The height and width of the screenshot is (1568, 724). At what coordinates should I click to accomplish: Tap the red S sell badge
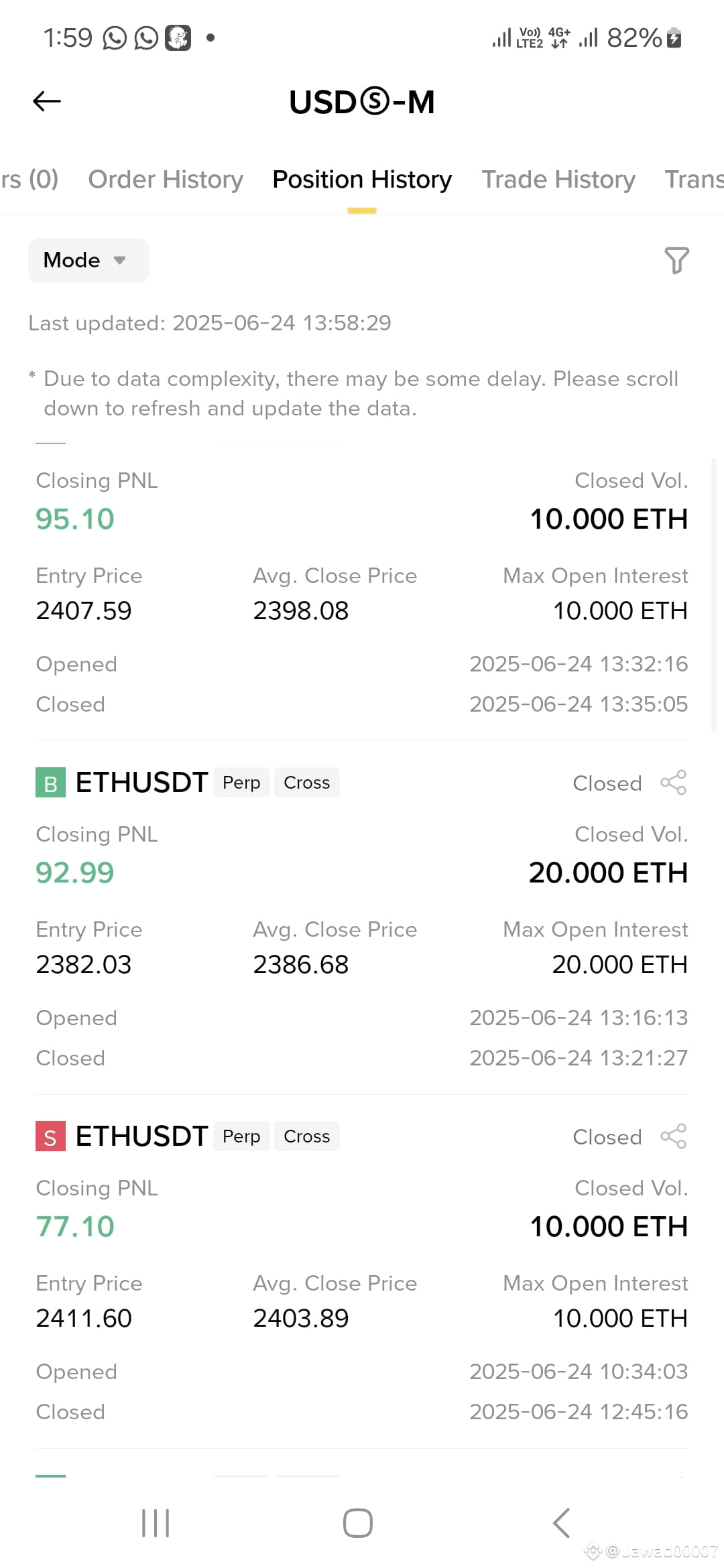point(50,1136)
